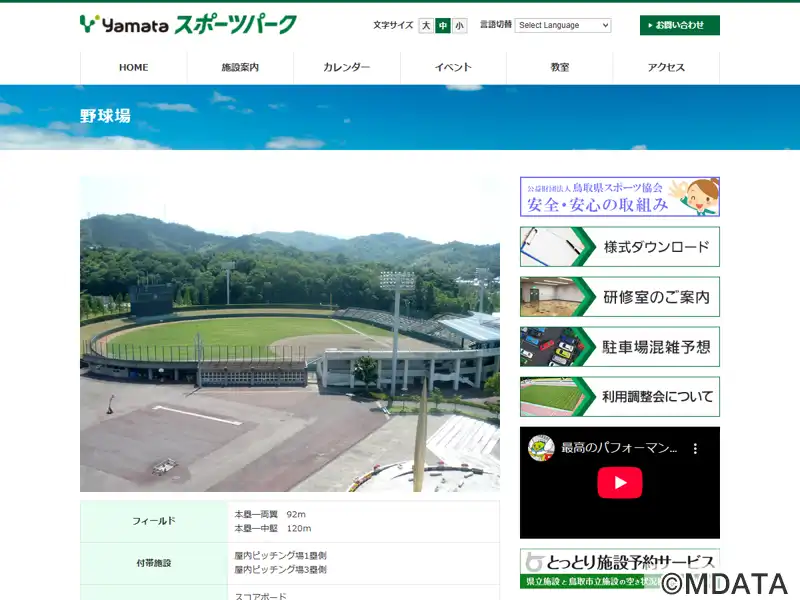This screenshot has width=800, height=600.
Task: Set text size to 大 (large)
Action: coord(426,26)
